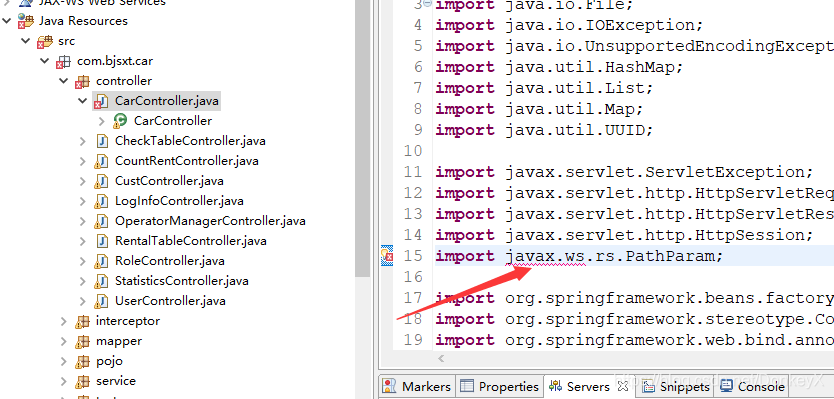Click the service package icon
This screenshot has width=834, height=399.
coord(82,381)
